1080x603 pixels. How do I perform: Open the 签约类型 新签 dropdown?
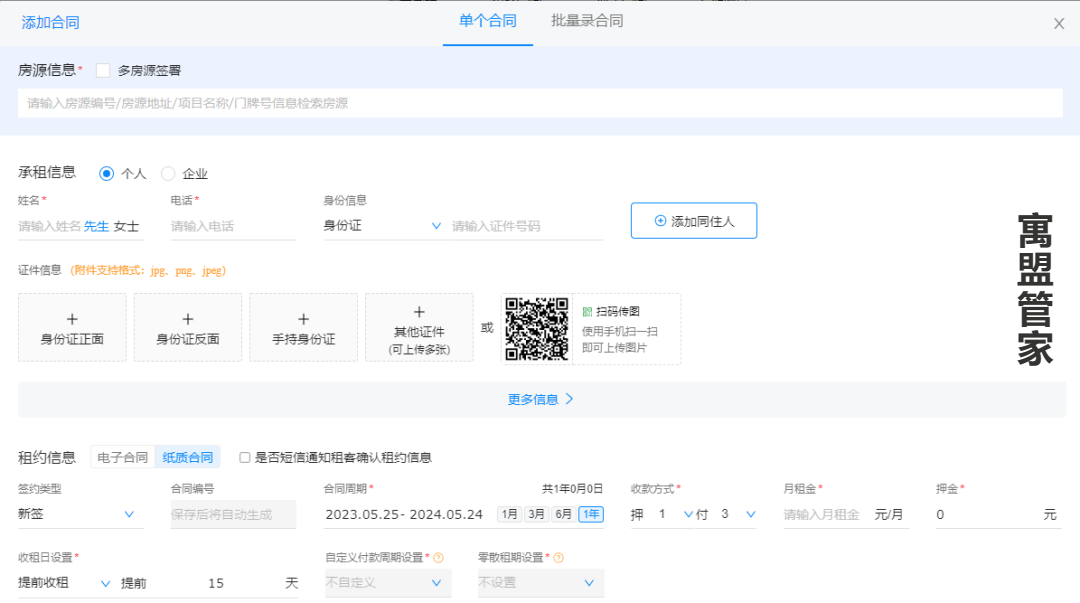pyautogui.click(x=76, y=514)
